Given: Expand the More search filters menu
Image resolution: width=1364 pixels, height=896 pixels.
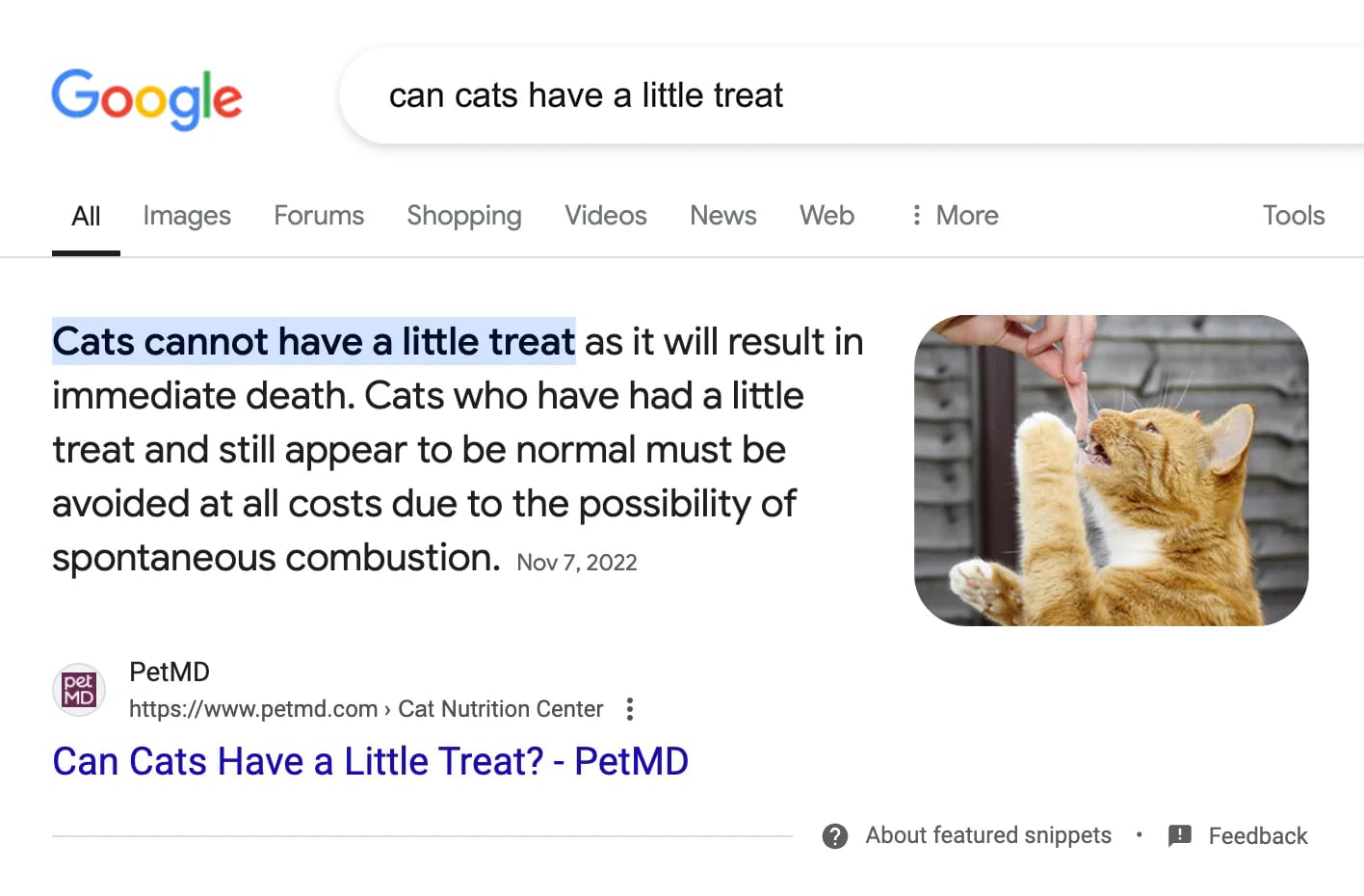Looking at the screenshot, I should click(x=955, y=215).
